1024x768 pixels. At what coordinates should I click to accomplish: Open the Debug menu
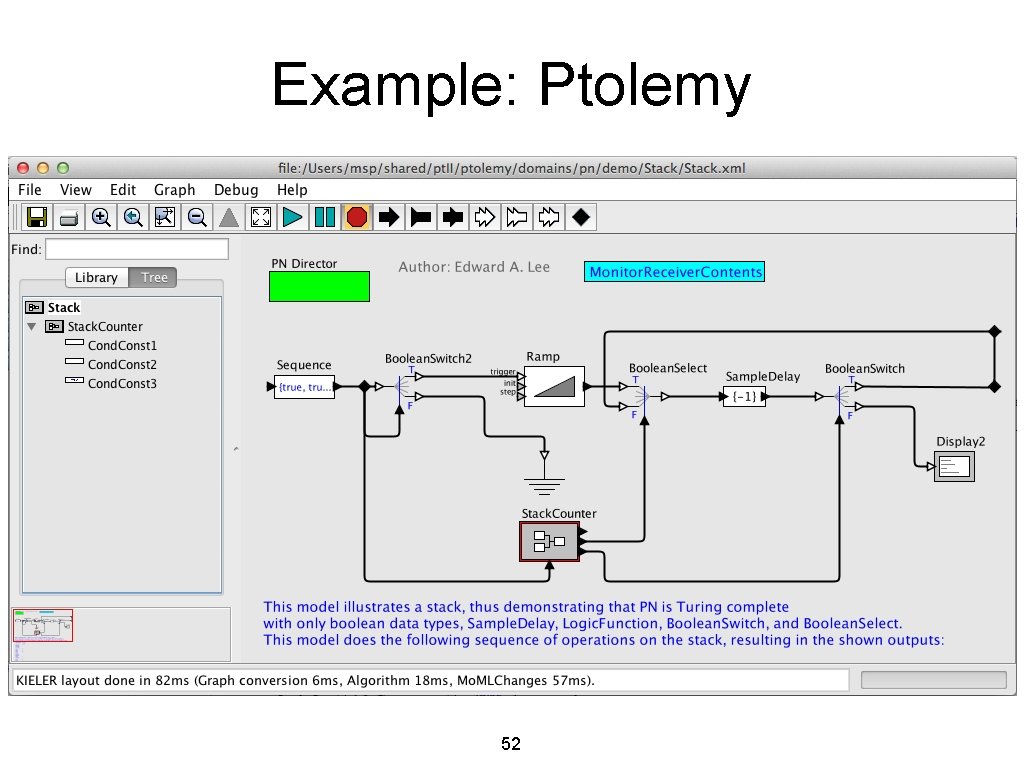point(236,190)
